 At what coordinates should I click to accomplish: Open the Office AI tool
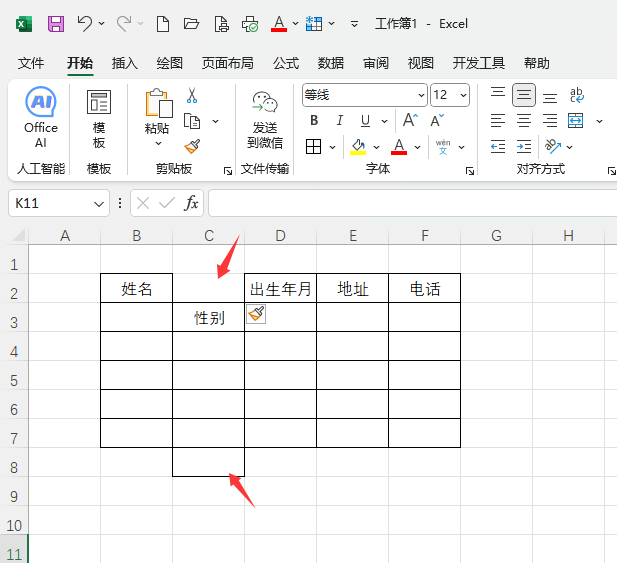(41, 117)
